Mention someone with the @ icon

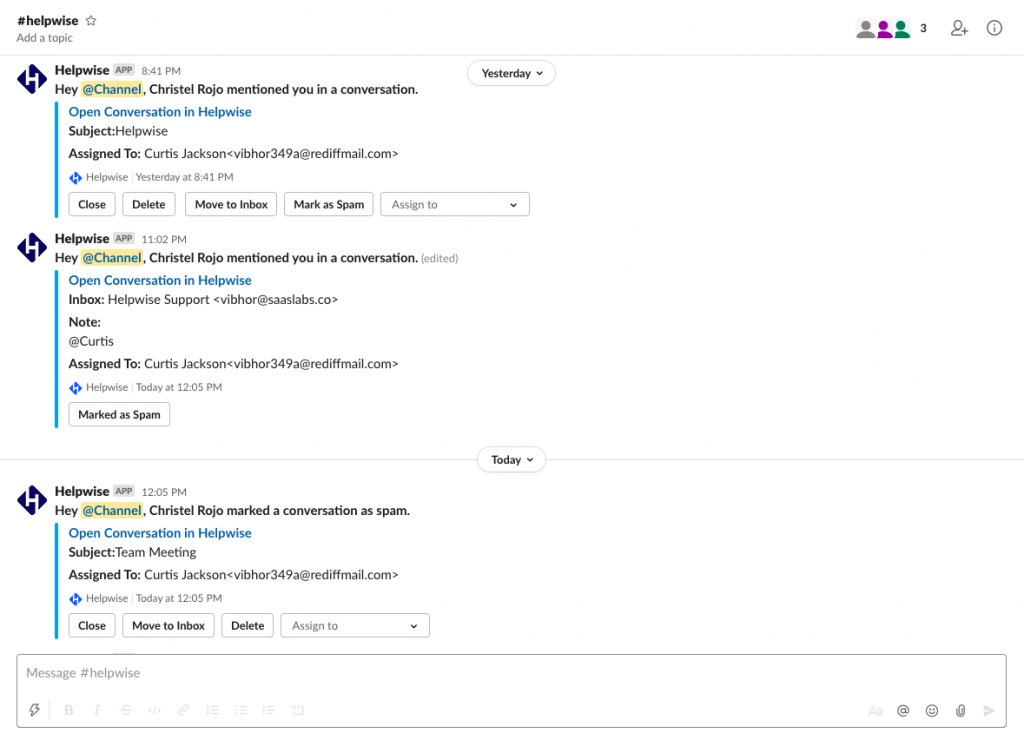tap(903, 710)
